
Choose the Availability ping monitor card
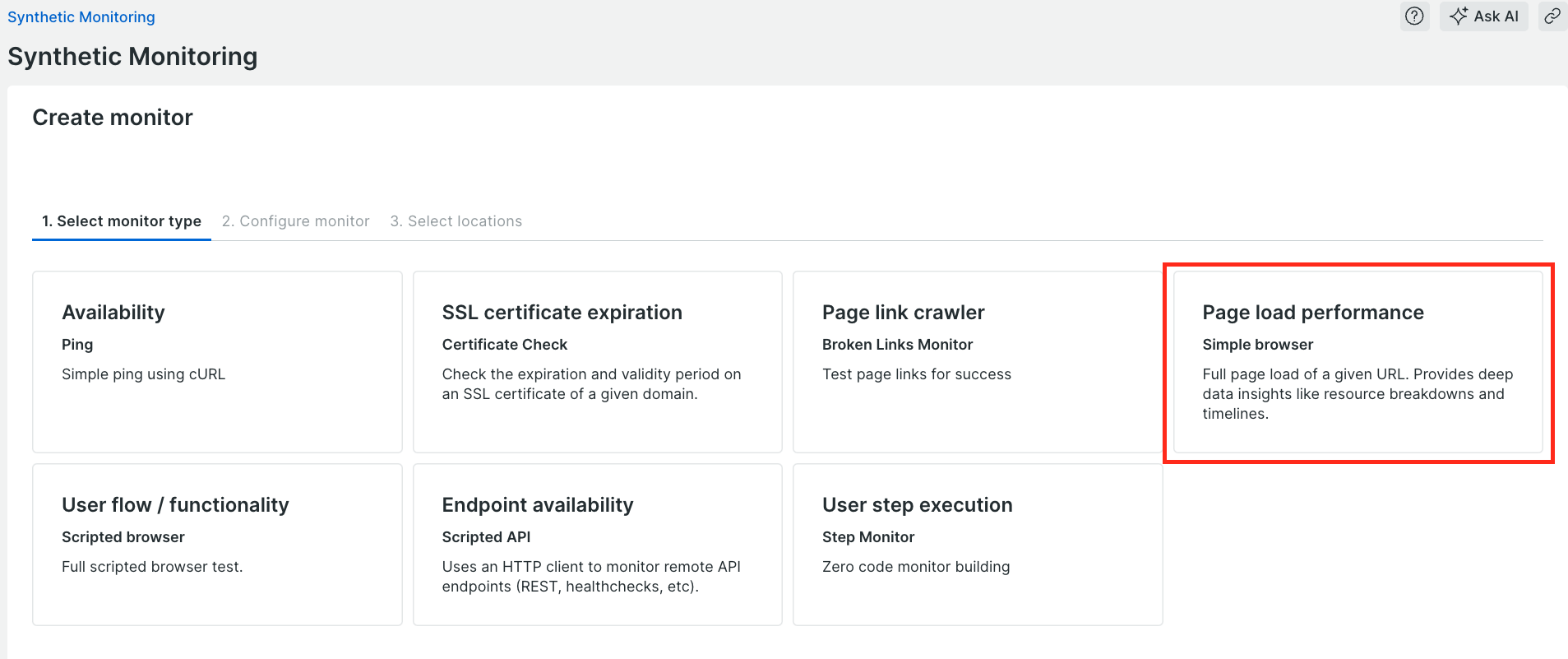(217, 362)
